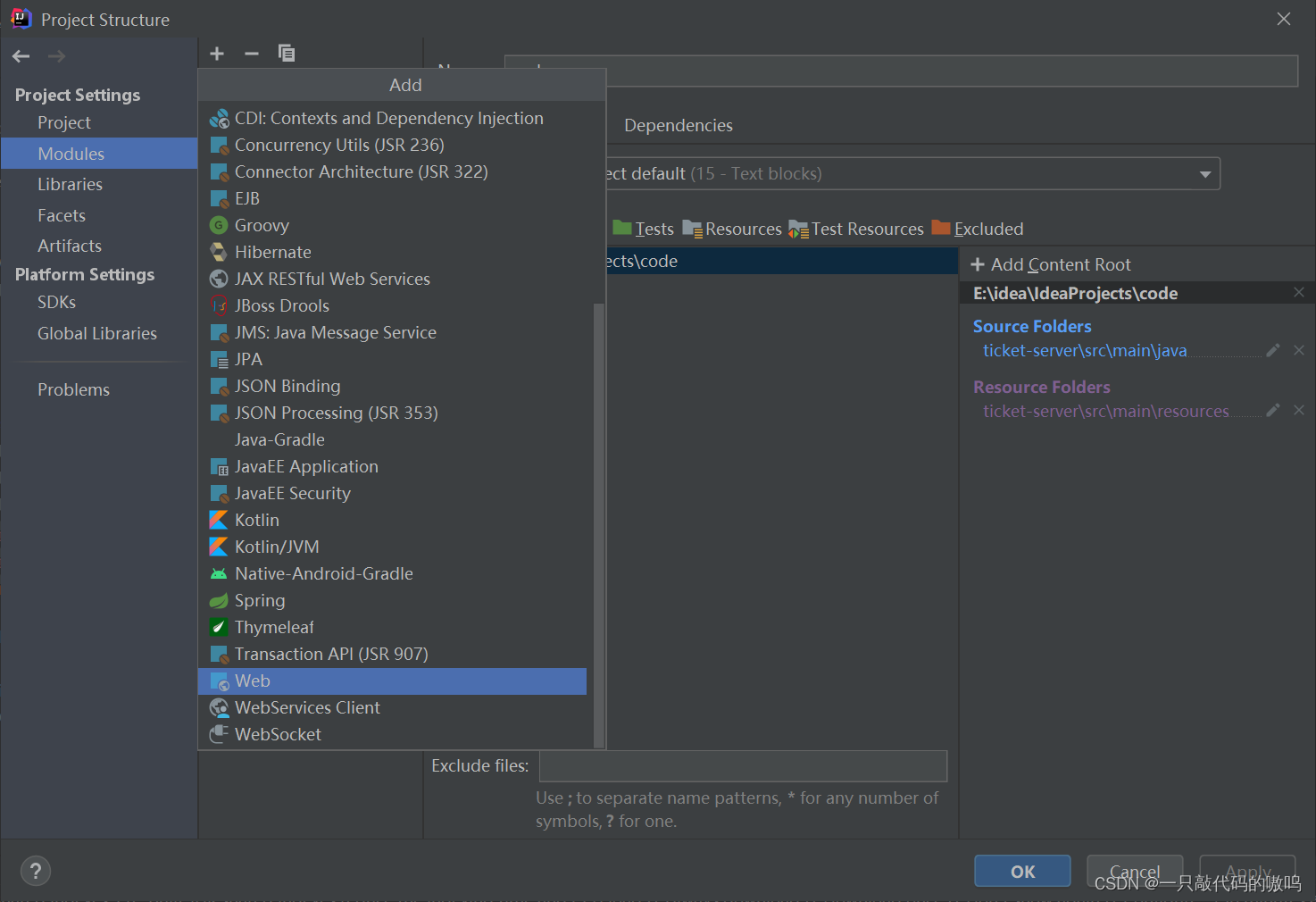Select JavaEE Application entry
The height and width of the screenshot is (902, 1316).
pyautogui.click(x=392, y=466)
